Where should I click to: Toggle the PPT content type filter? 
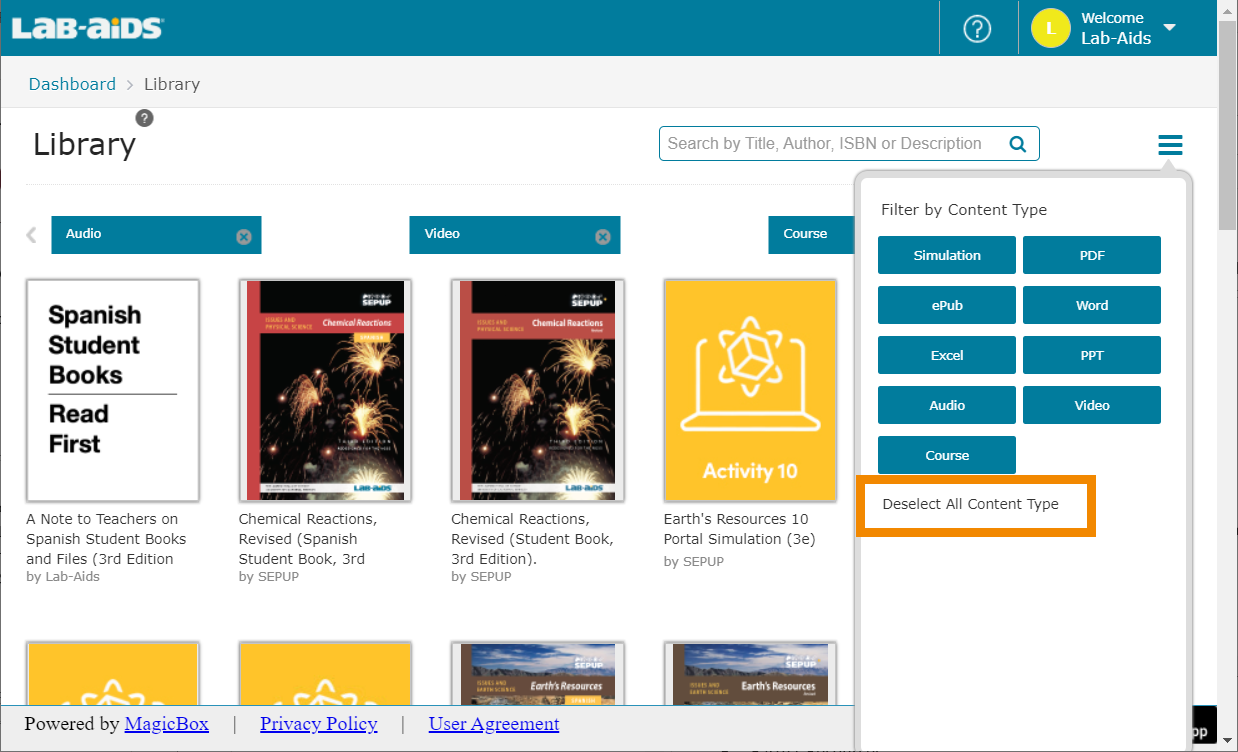click(x=1091, y=355)
